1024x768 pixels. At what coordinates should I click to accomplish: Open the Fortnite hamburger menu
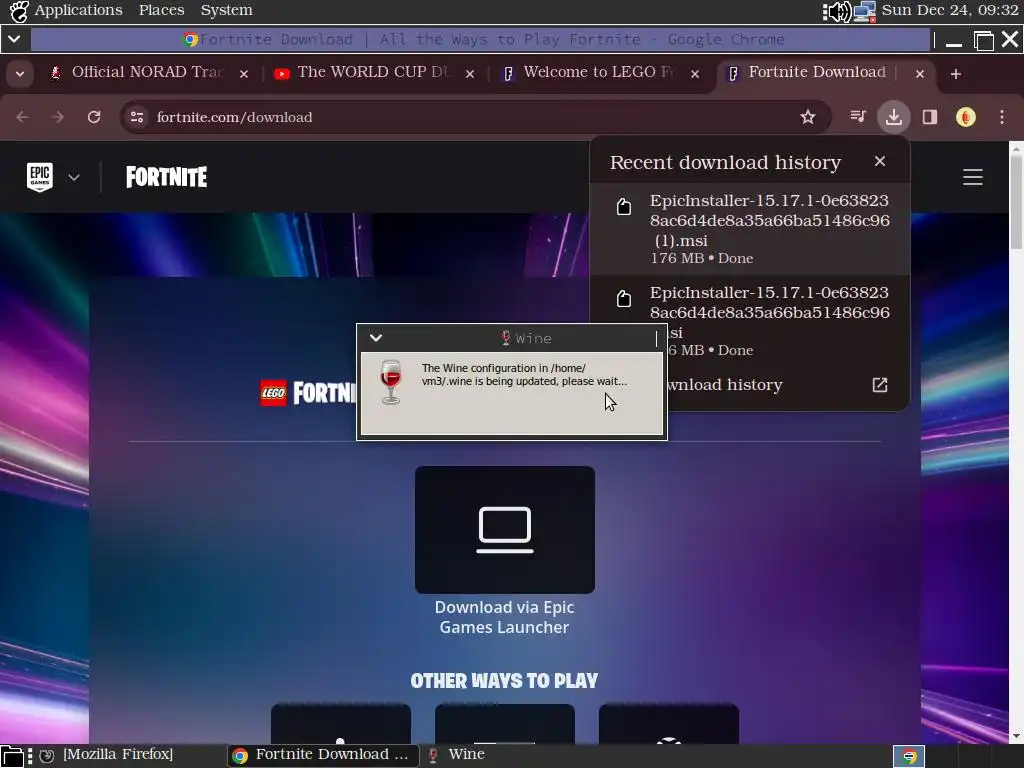972,177
